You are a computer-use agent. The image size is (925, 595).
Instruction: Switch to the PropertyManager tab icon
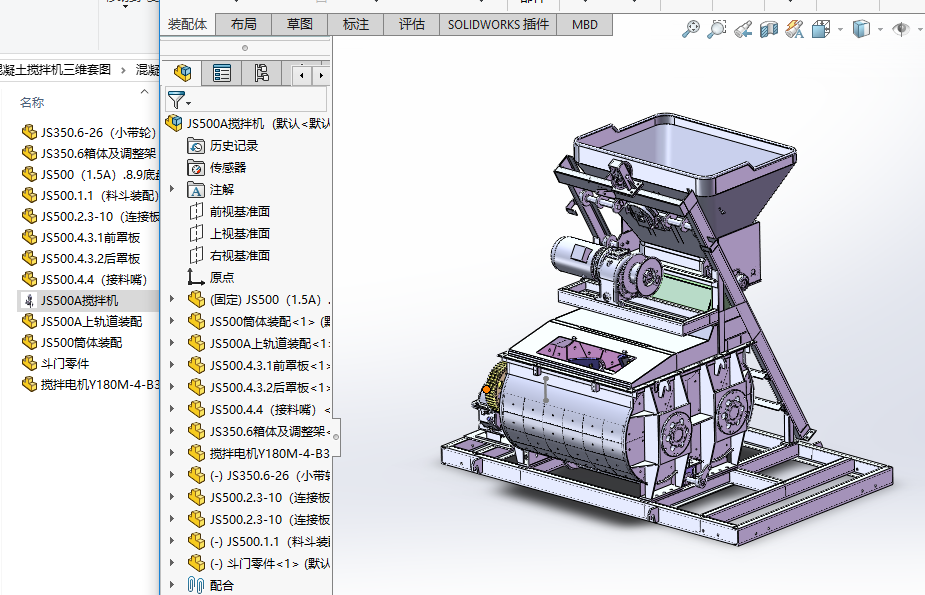coord(221,73)
